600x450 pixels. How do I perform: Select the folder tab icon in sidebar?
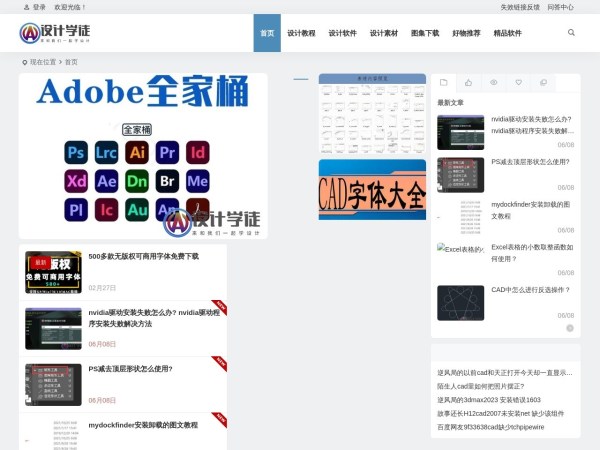443,83
